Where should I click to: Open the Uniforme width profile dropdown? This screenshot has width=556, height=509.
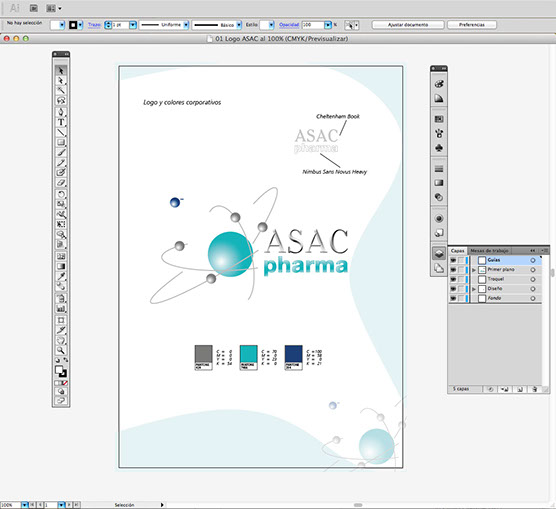186,25
